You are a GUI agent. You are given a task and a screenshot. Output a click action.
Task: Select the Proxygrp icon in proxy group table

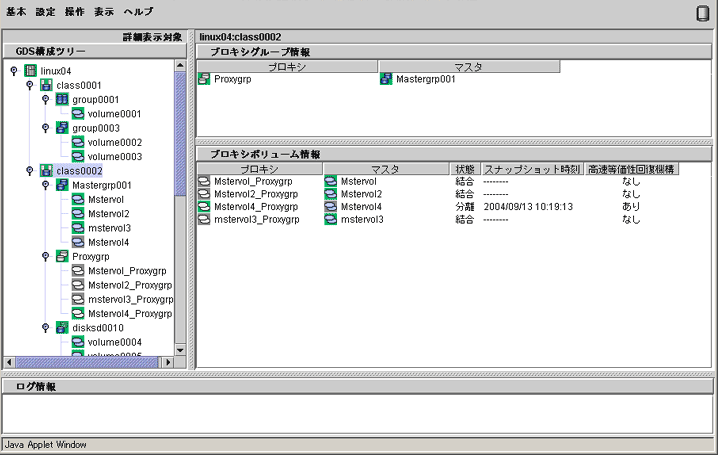204,79
